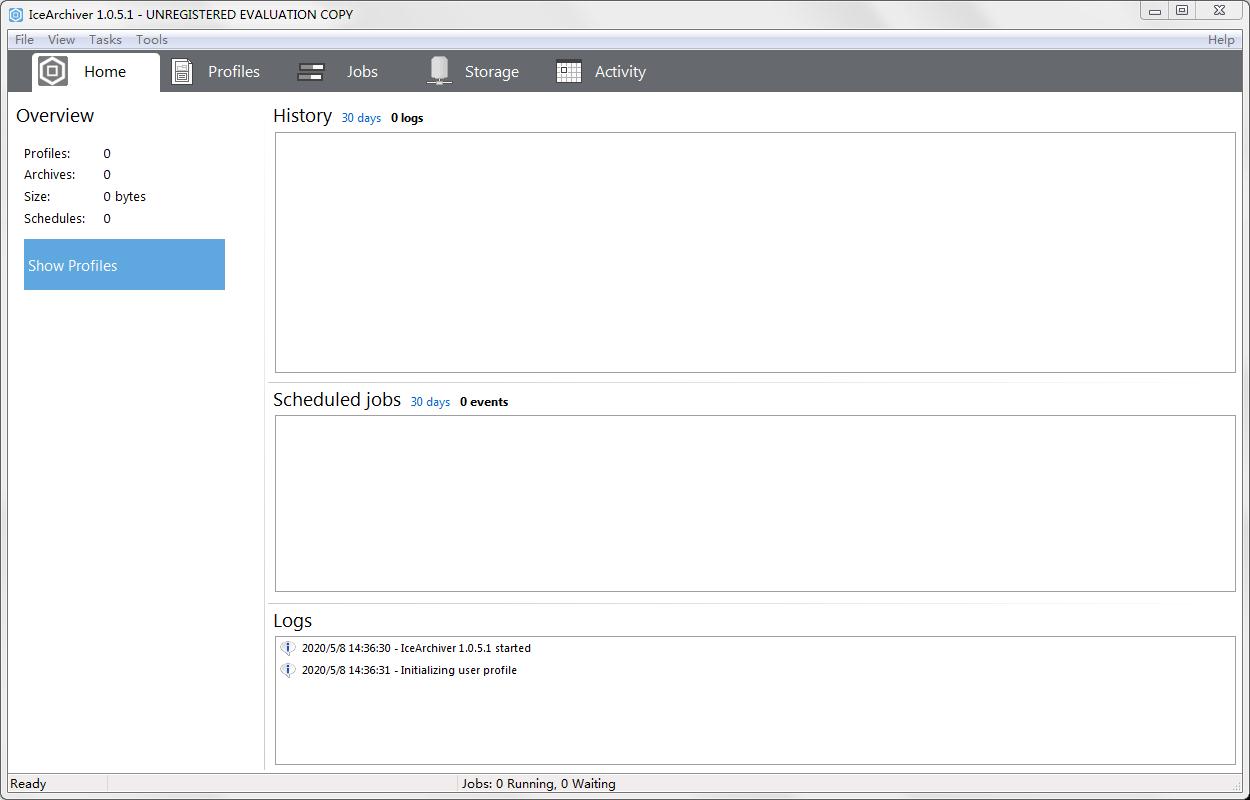Image resolution: width=1250 pixels, height=800 pixels.
Task: Select the Home hexagon icon
Action: tap(52, 70)
